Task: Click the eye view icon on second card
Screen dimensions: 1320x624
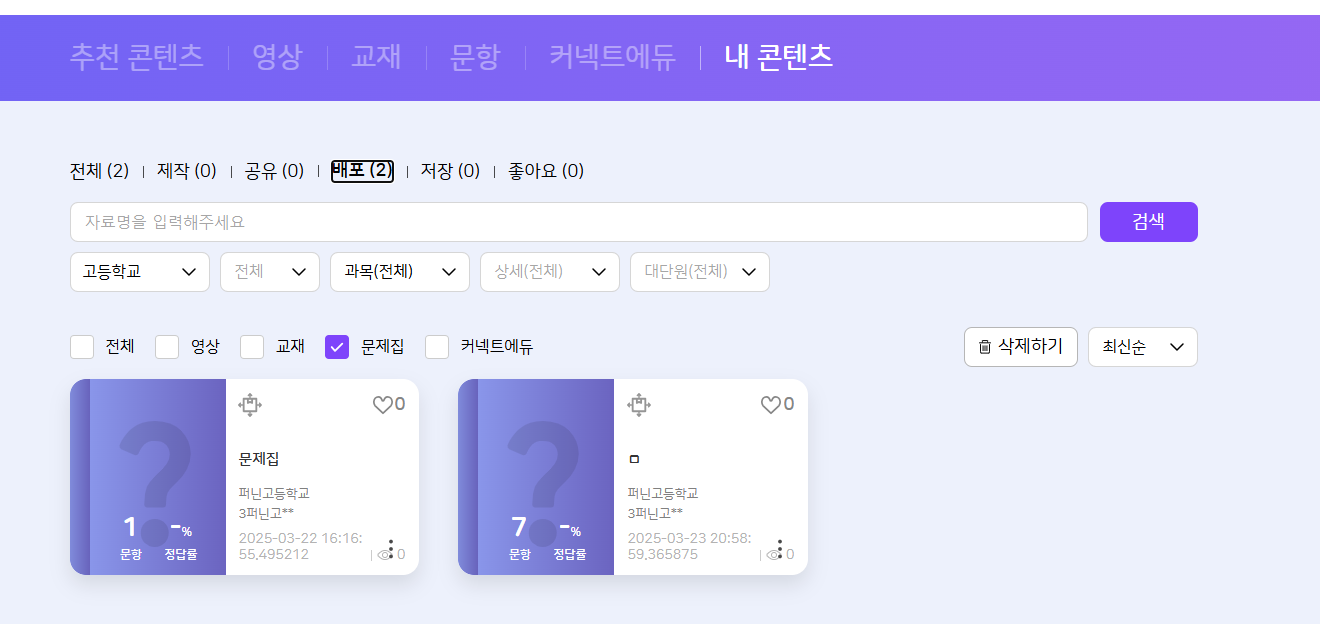Action: (x=773, y=554)
